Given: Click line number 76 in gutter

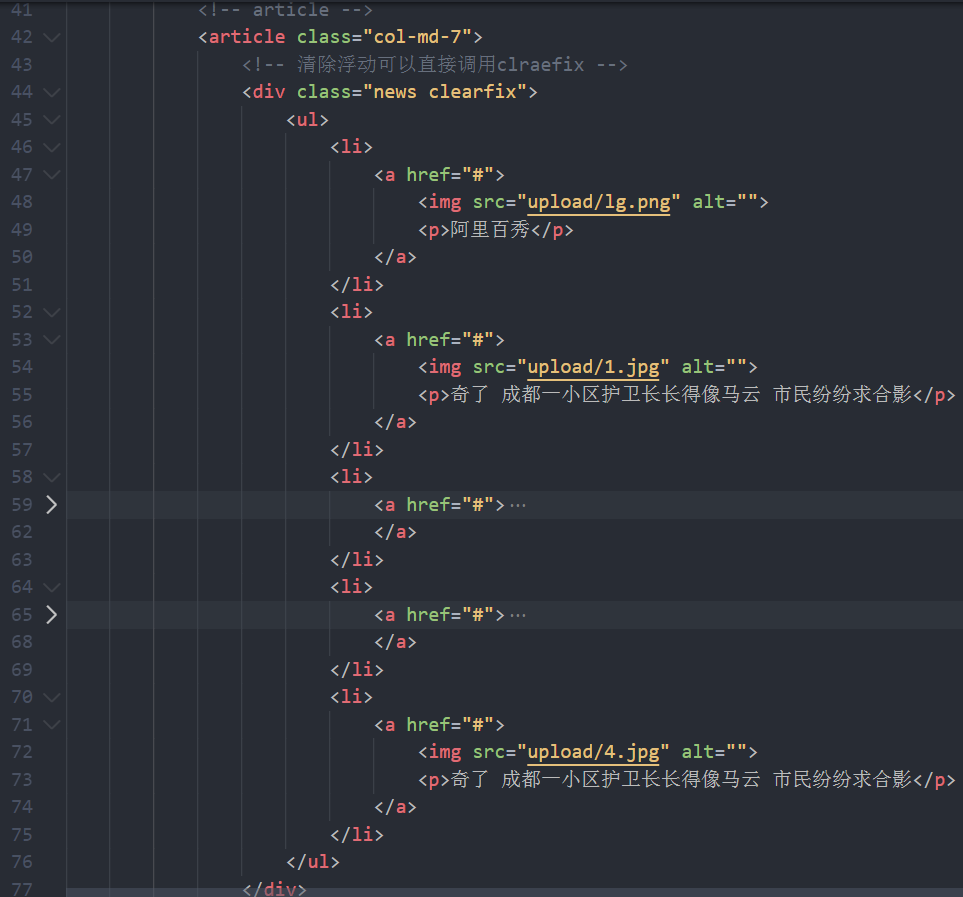Looking at the screenshot, I should point(22,862).
